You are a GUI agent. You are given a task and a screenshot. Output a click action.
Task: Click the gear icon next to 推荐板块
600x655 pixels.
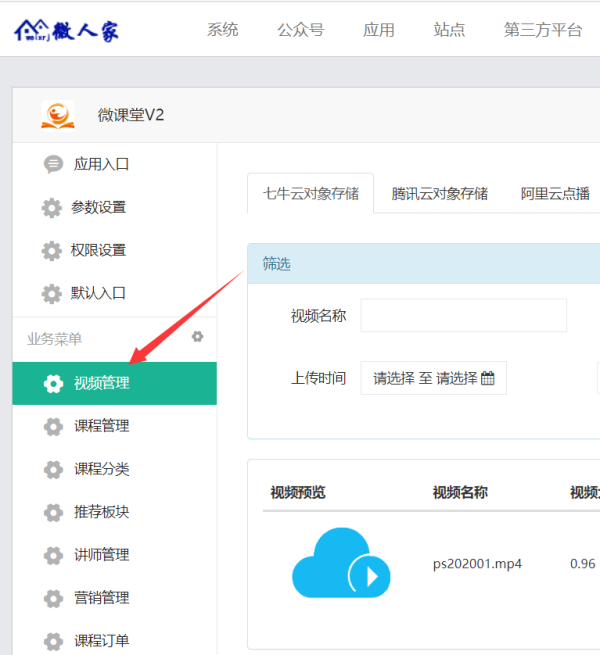53,513
